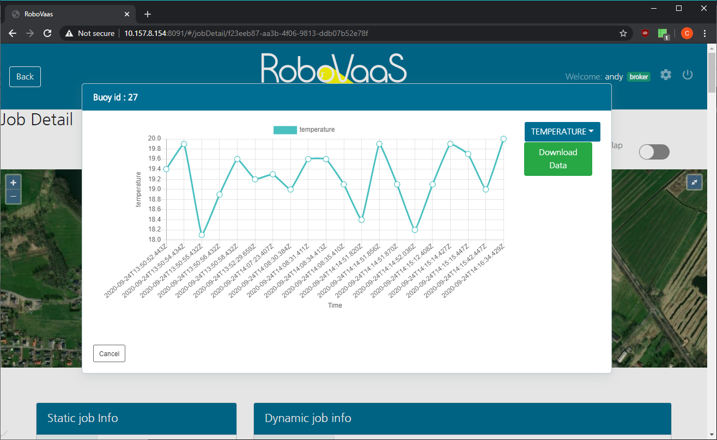The height and width of the screenshot is (440, 717).
Task: Open the Chrome three-dot menu
Action: [705, 33]
